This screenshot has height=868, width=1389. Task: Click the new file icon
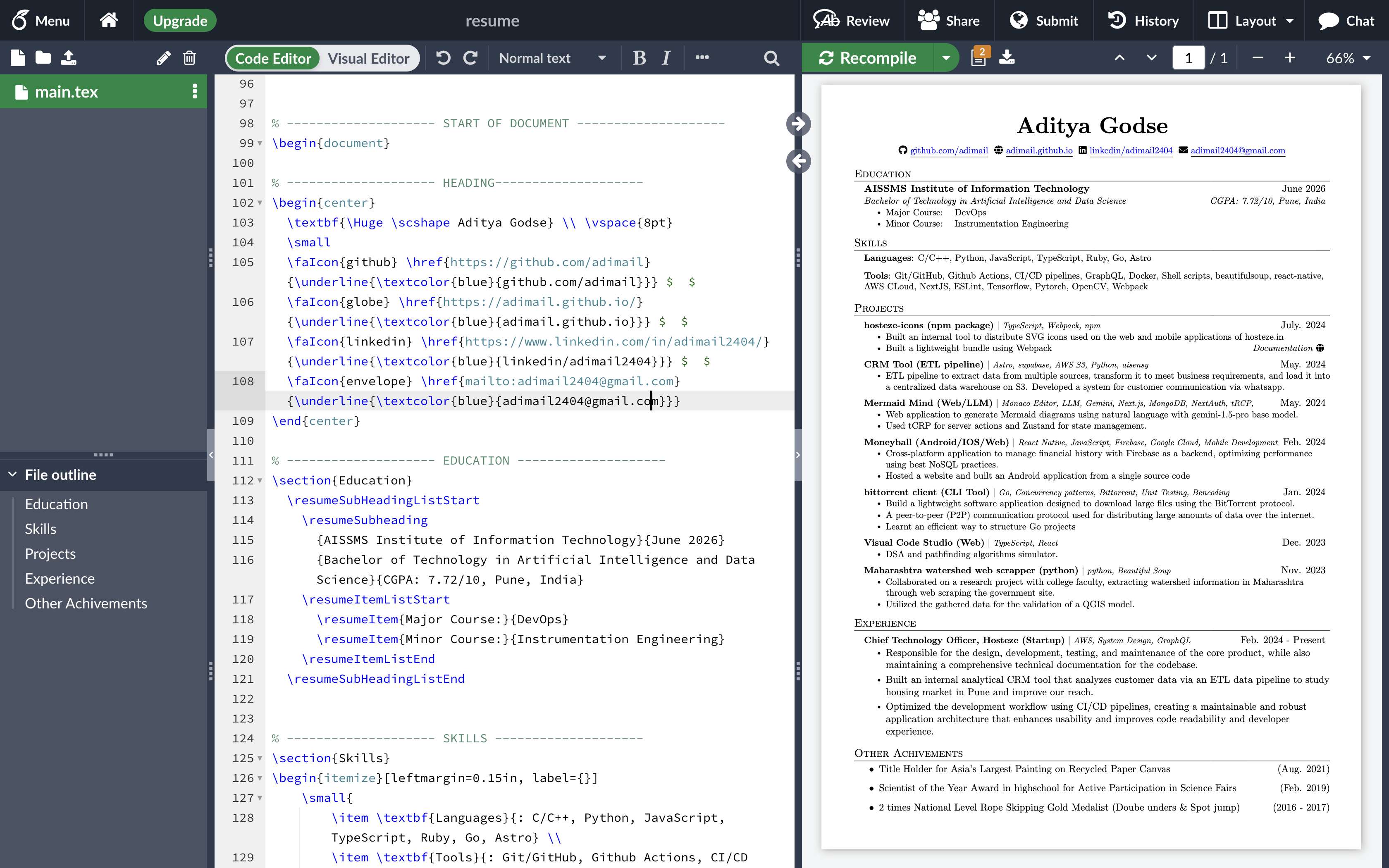click(x=18, y=58)
